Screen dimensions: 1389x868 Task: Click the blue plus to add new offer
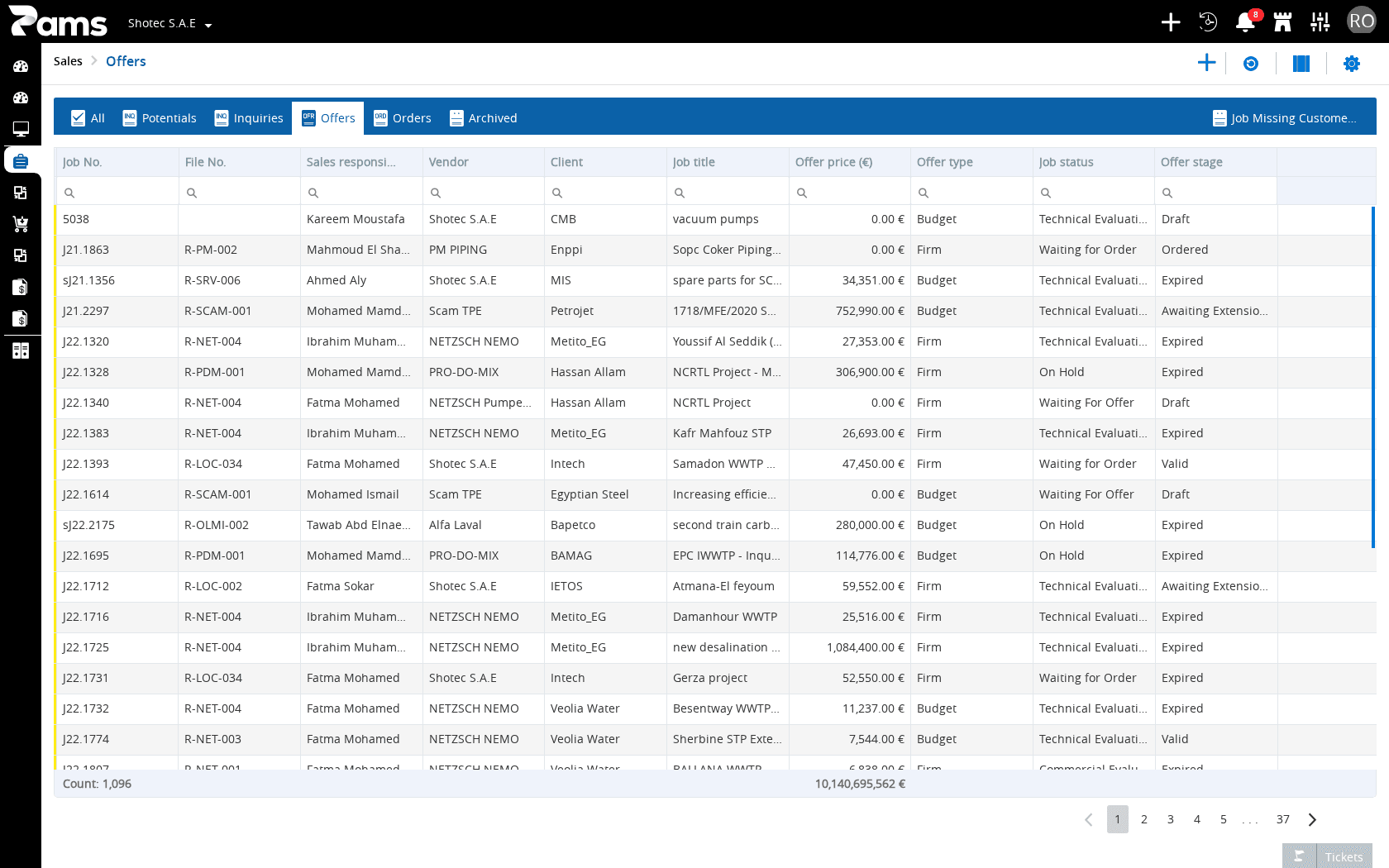point(1206,63)
